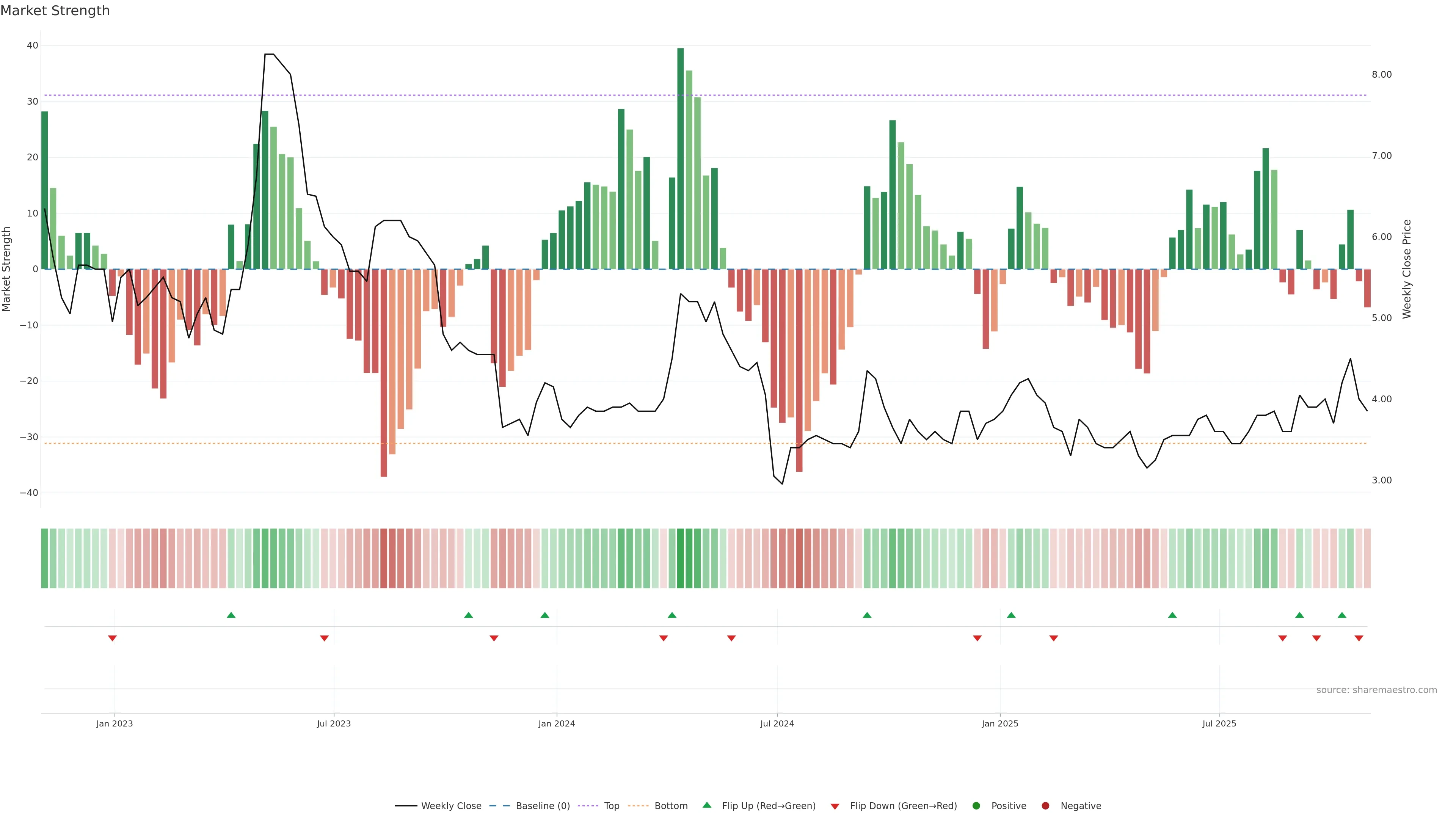
Task: Click the Market Strength chart title
Action: (55, 11)
